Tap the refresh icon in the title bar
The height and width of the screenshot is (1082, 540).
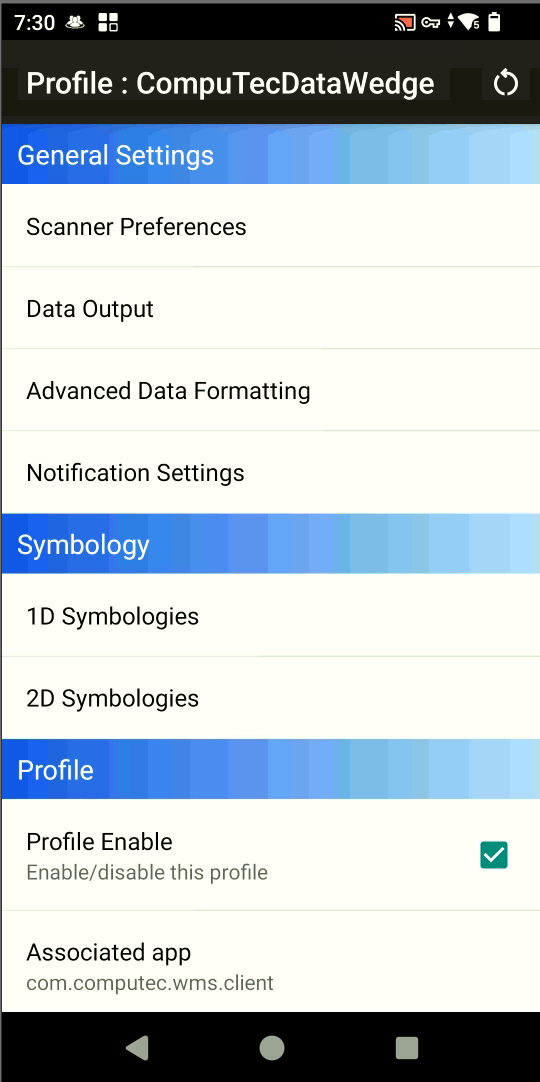505,83
